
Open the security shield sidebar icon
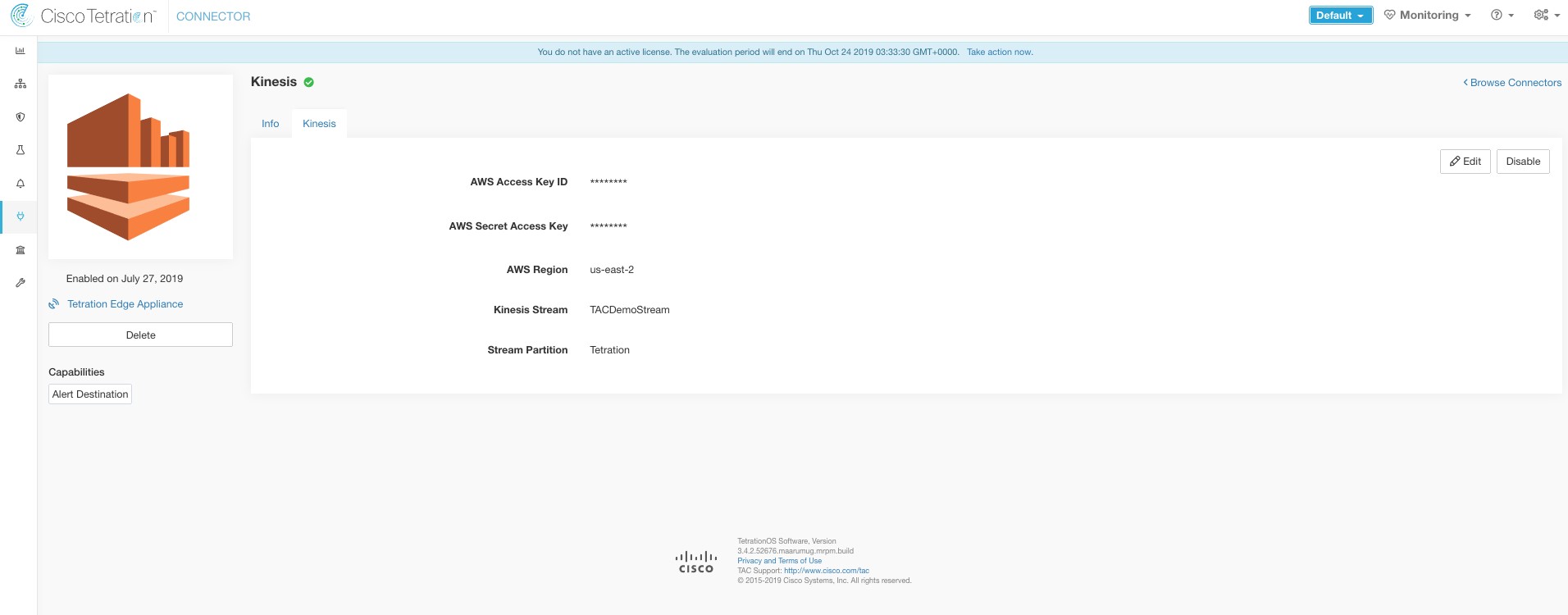pyautogui.click(x=20, y=117)
